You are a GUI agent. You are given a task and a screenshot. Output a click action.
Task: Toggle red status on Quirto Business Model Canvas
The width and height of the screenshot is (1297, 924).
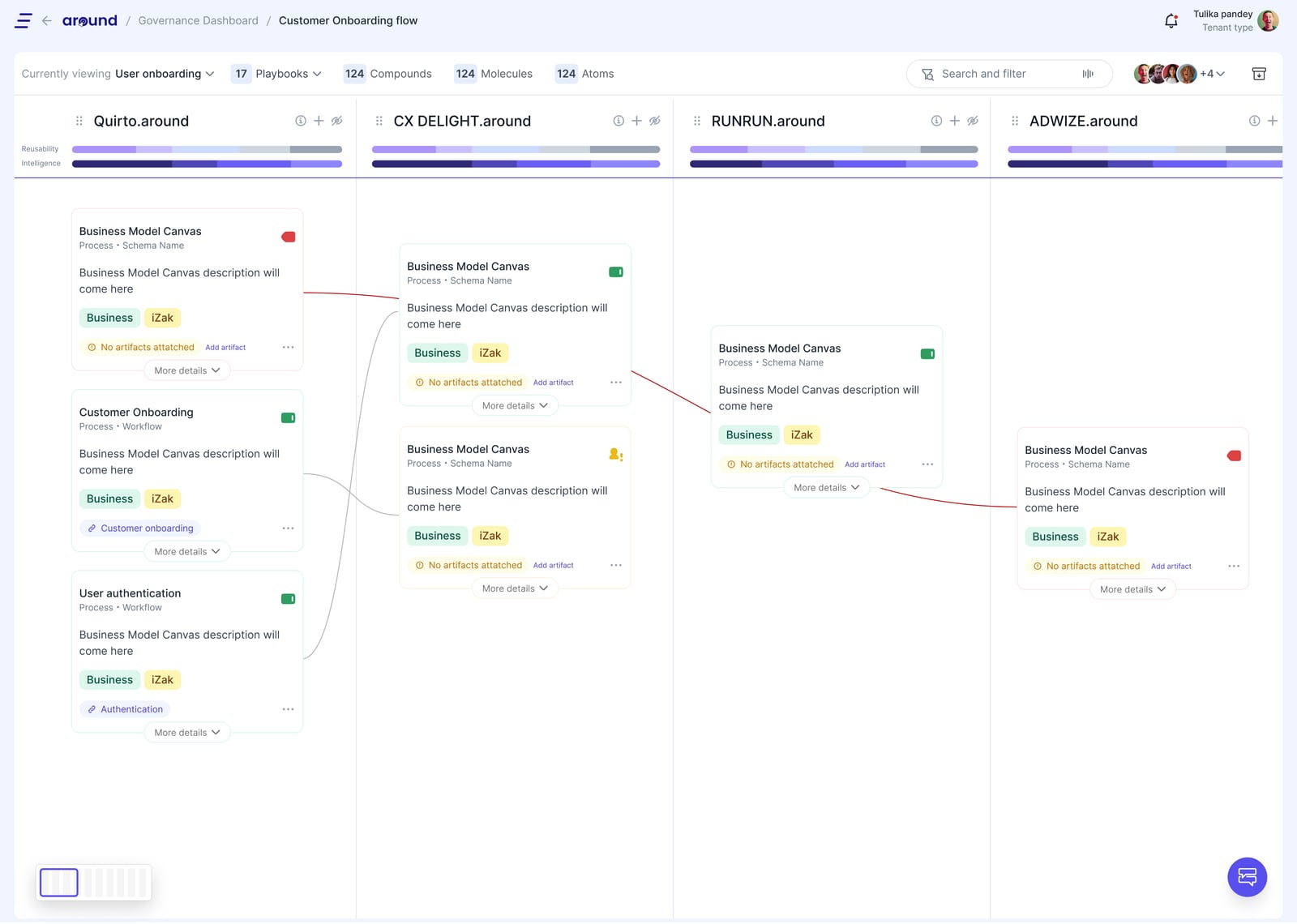(x=288, y=237)
